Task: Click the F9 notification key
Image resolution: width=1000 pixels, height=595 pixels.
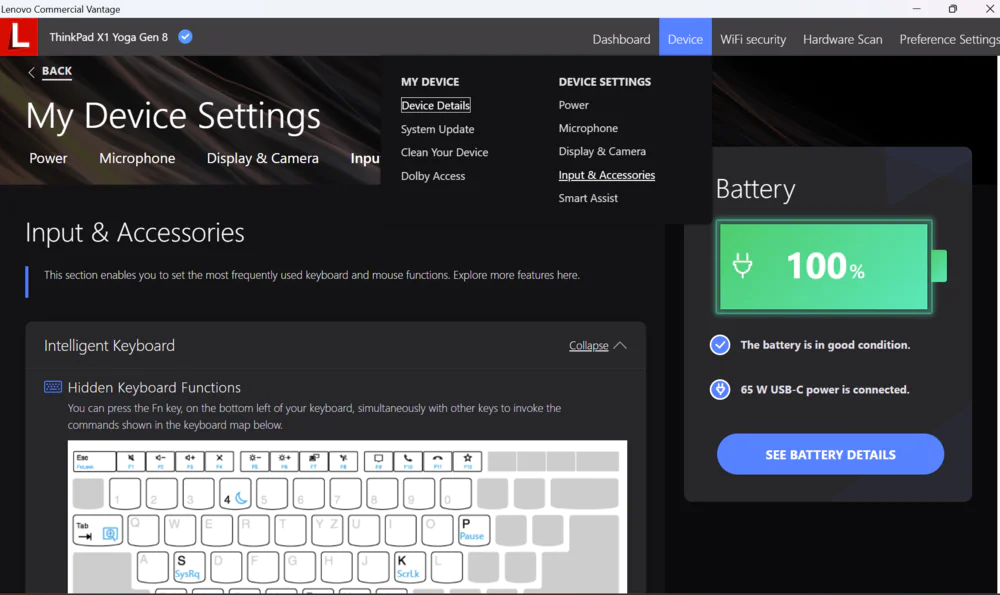Action: click(379, 461)
